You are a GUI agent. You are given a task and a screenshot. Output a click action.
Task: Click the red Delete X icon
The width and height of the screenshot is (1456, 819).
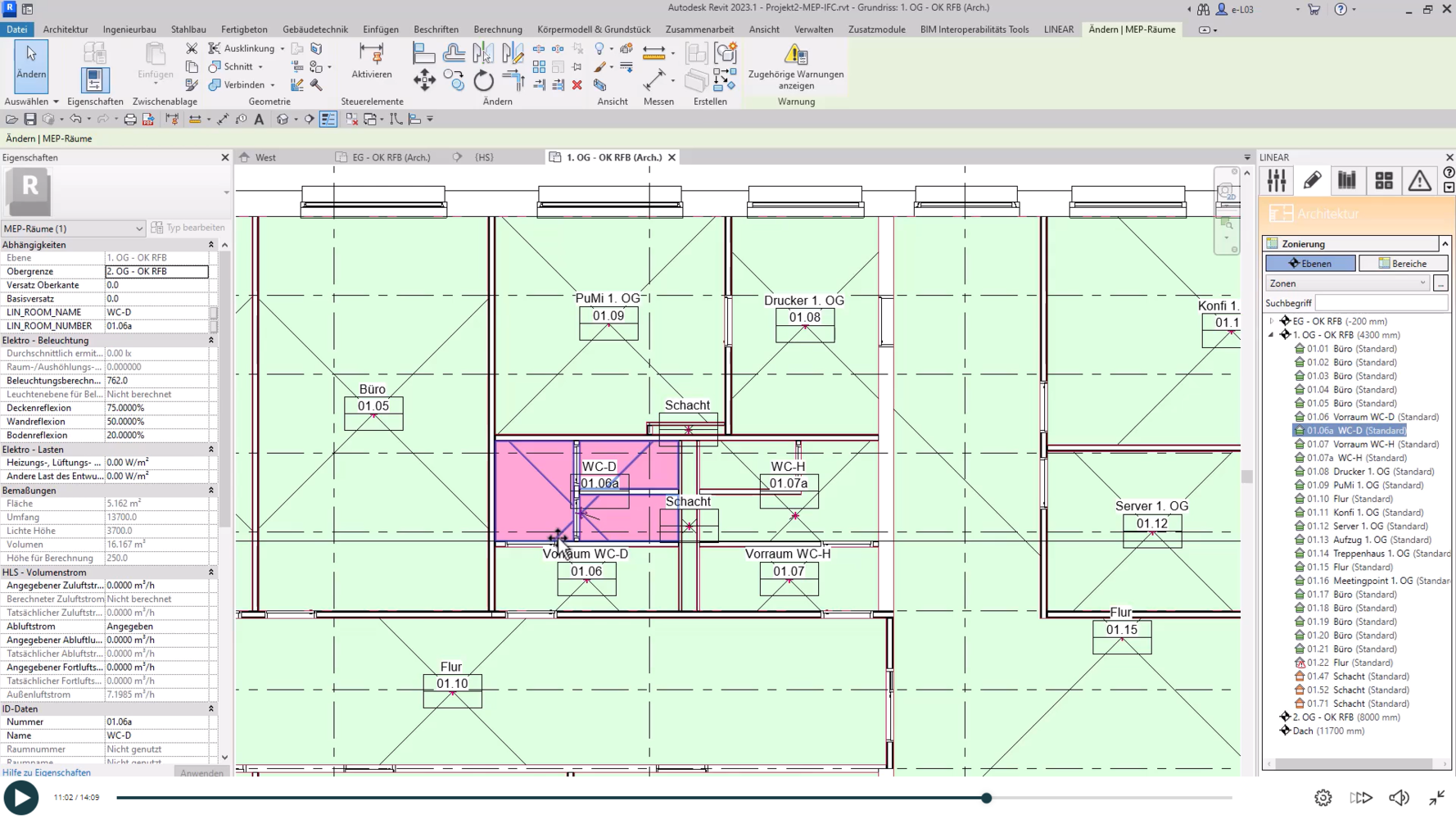(577, 85)
